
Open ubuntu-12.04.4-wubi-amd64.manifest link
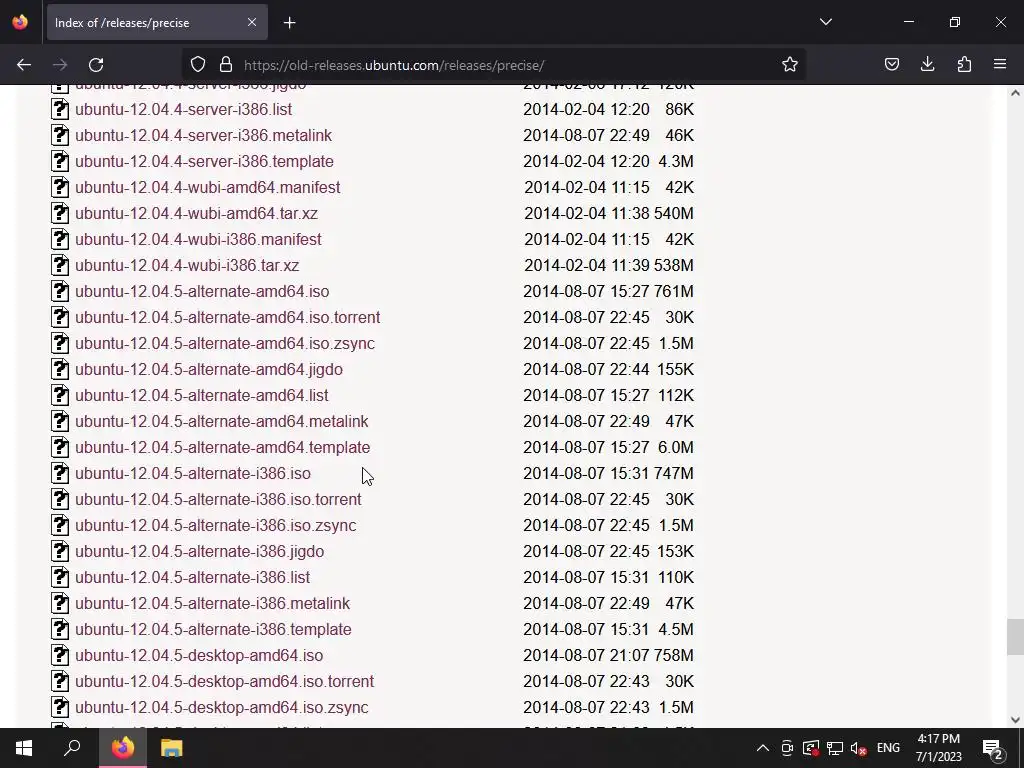[208, 187]
